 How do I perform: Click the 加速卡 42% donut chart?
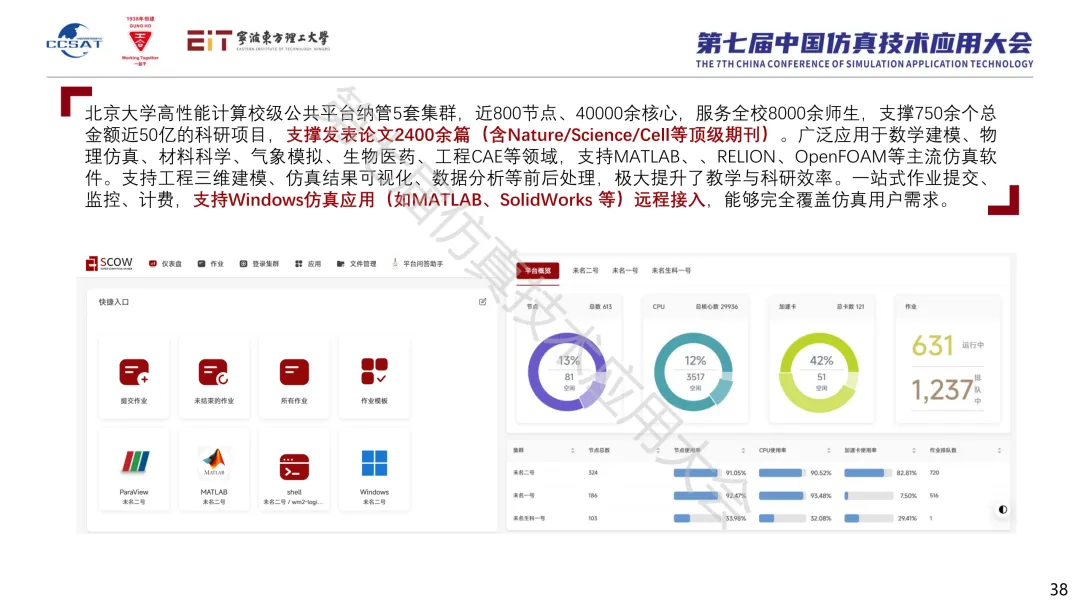(820, 372)
